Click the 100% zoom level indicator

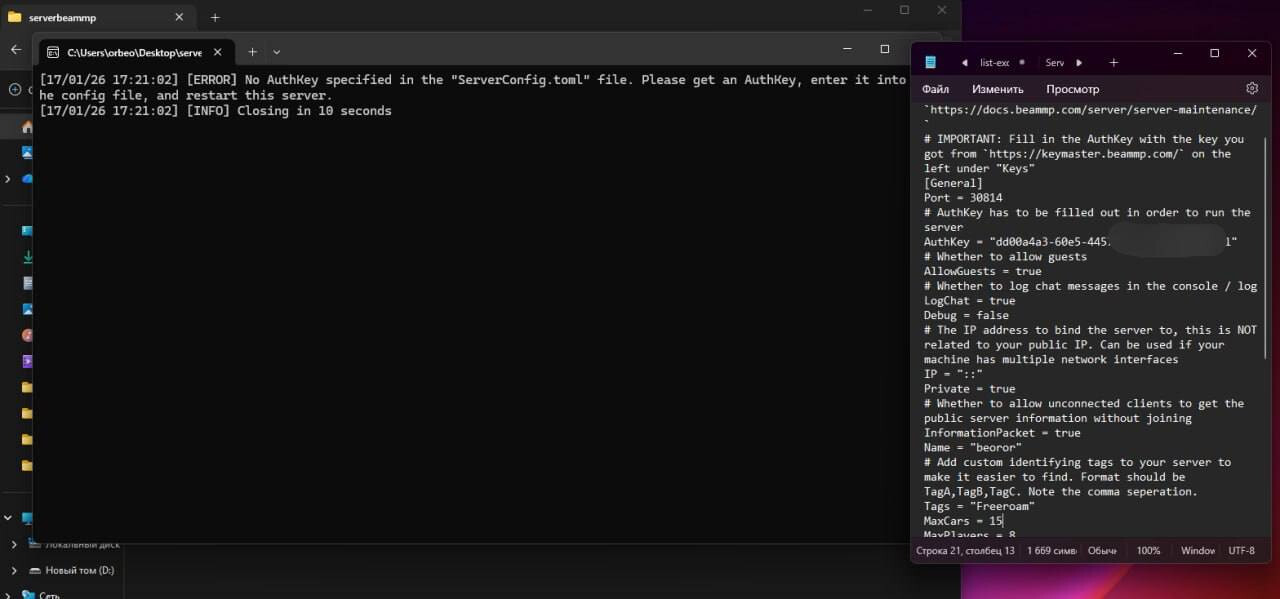[1148, 551]
